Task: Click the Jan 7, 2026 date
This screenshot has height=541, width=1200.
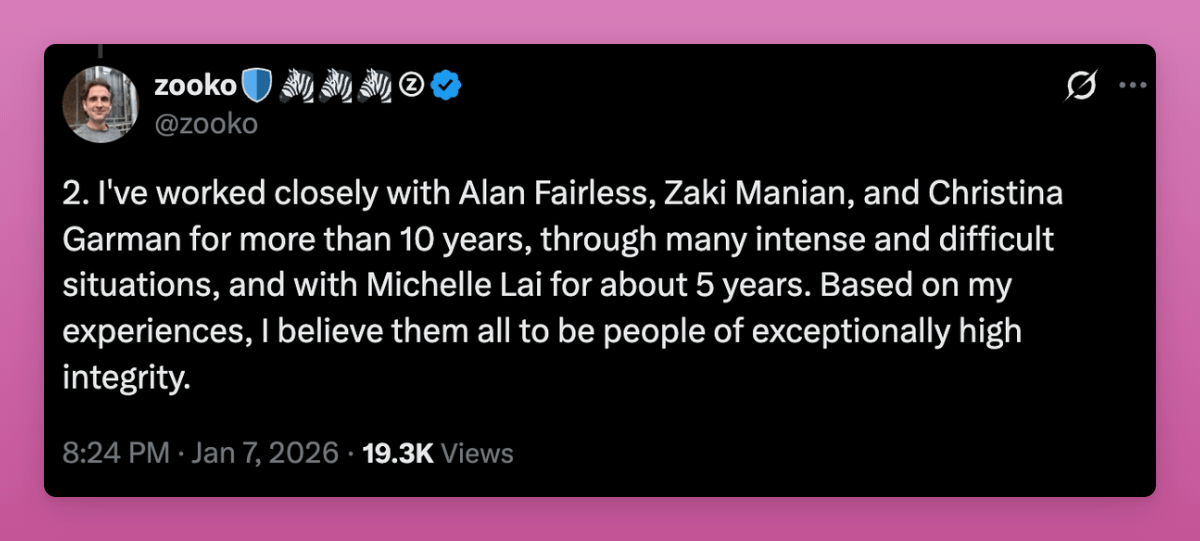Action: pyautogui.click(x=266, y=453)
